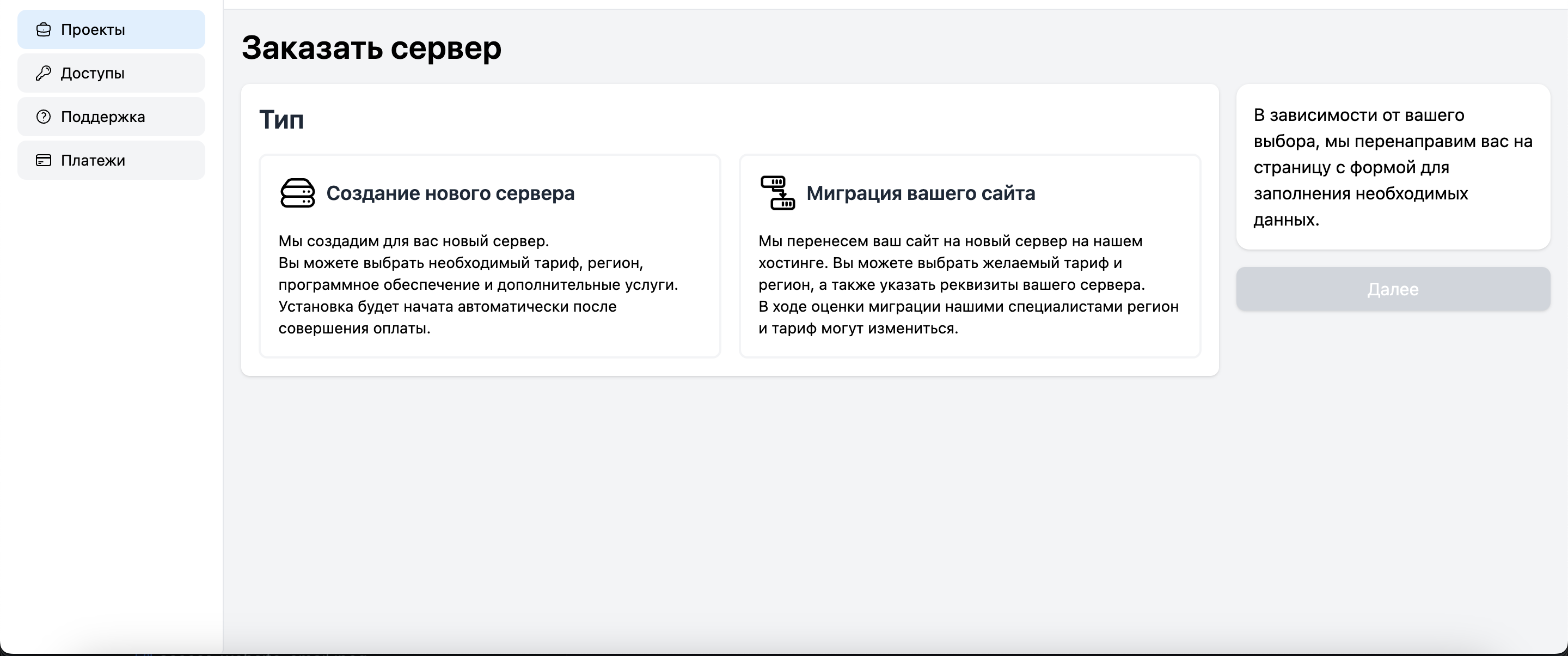This screenshot has width=1568, height=656.
Task: Click info text 'В зависимости от вашего выбора'
Action: pyautogui.click(x=1358, y=128)
